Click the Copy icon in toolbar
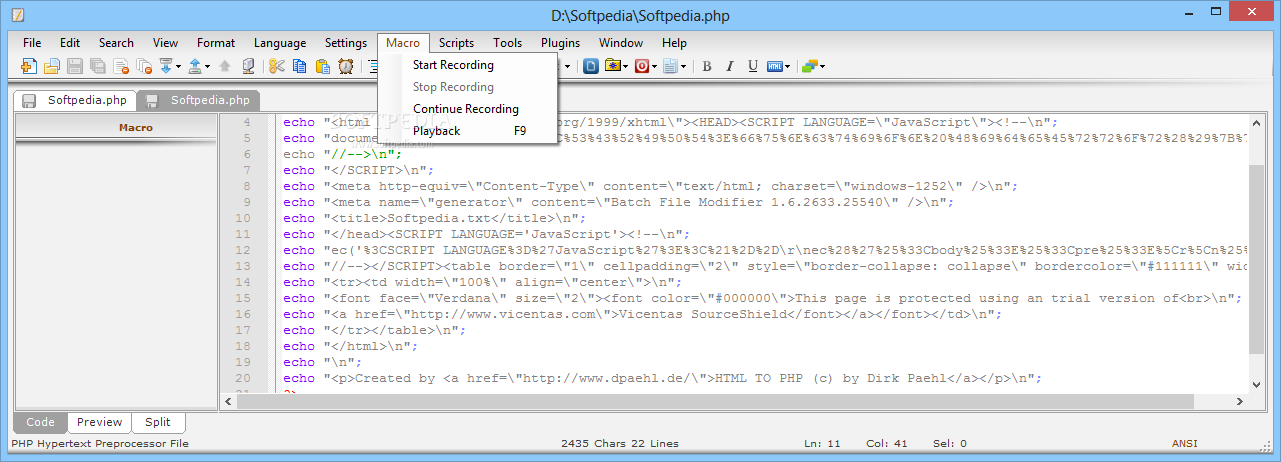The image size is (1281, 462). [299, 66]
